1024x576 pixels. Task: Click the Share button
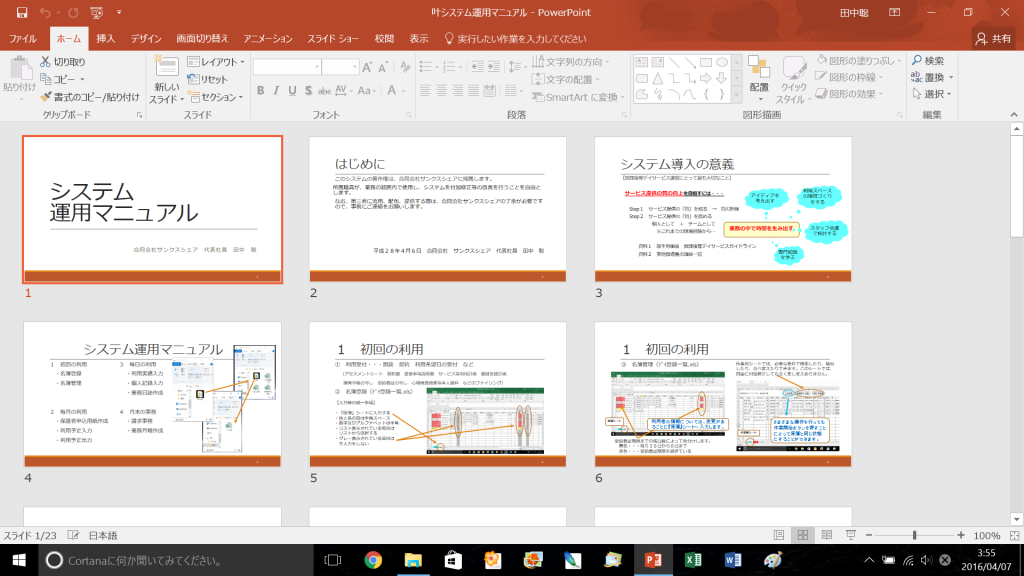993,39
